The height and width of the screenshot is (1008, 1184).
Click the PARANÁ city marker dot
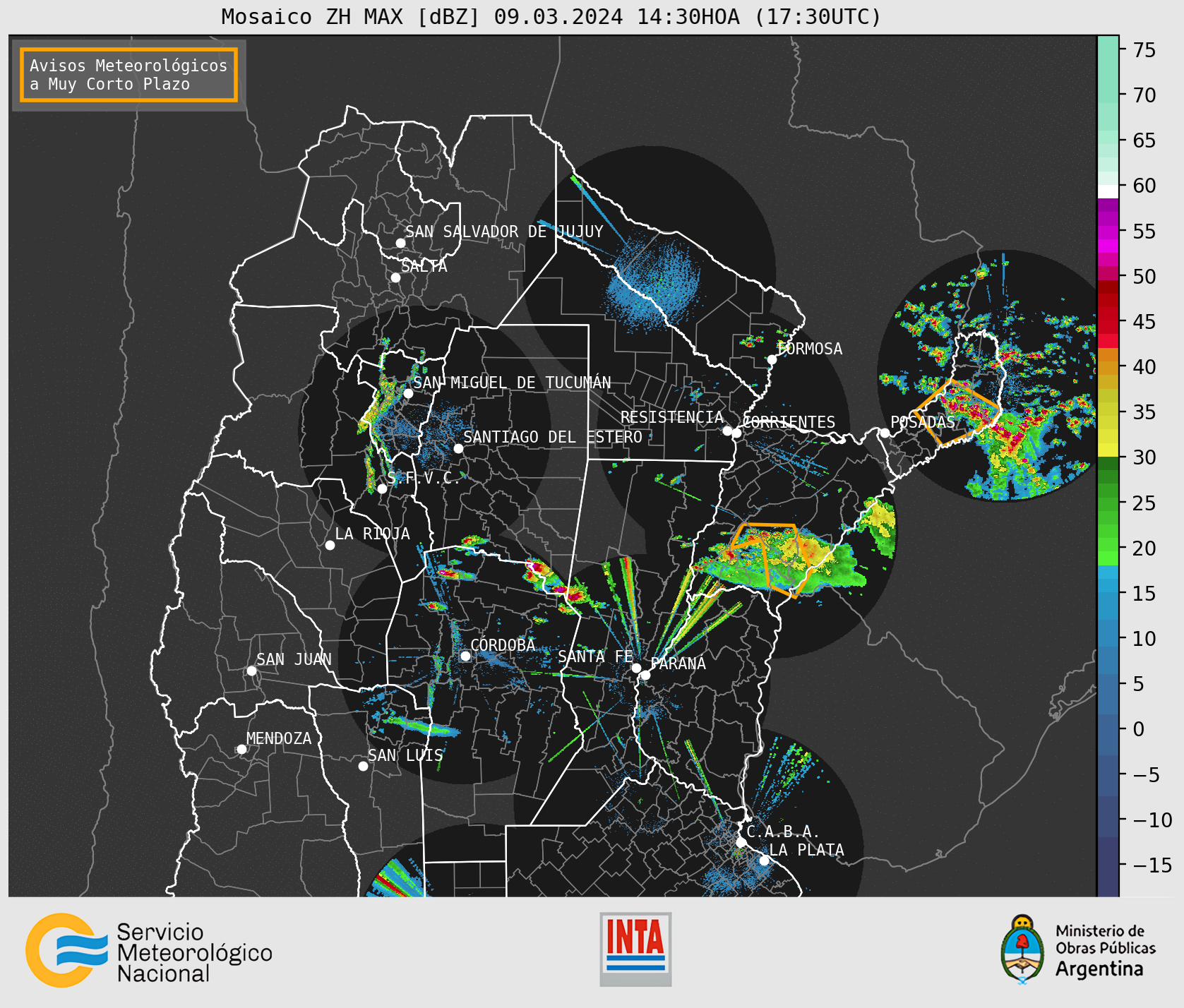[x=645, y=675]
